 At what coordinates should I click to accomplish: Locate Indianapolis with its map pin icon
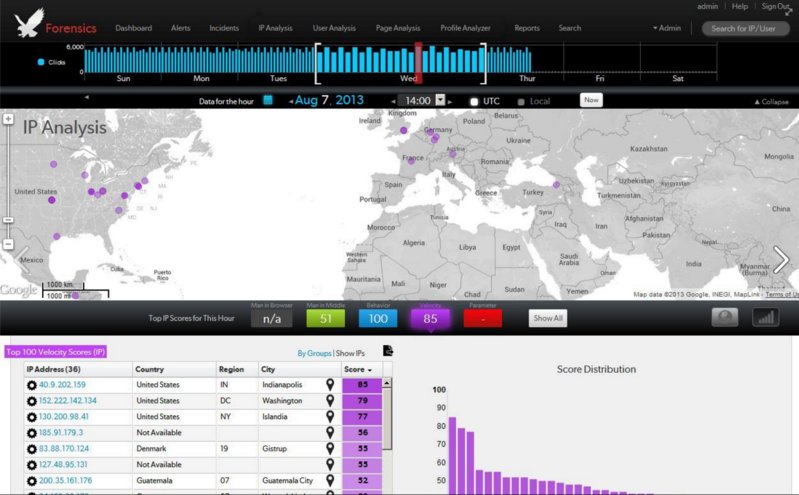(330, 384)
